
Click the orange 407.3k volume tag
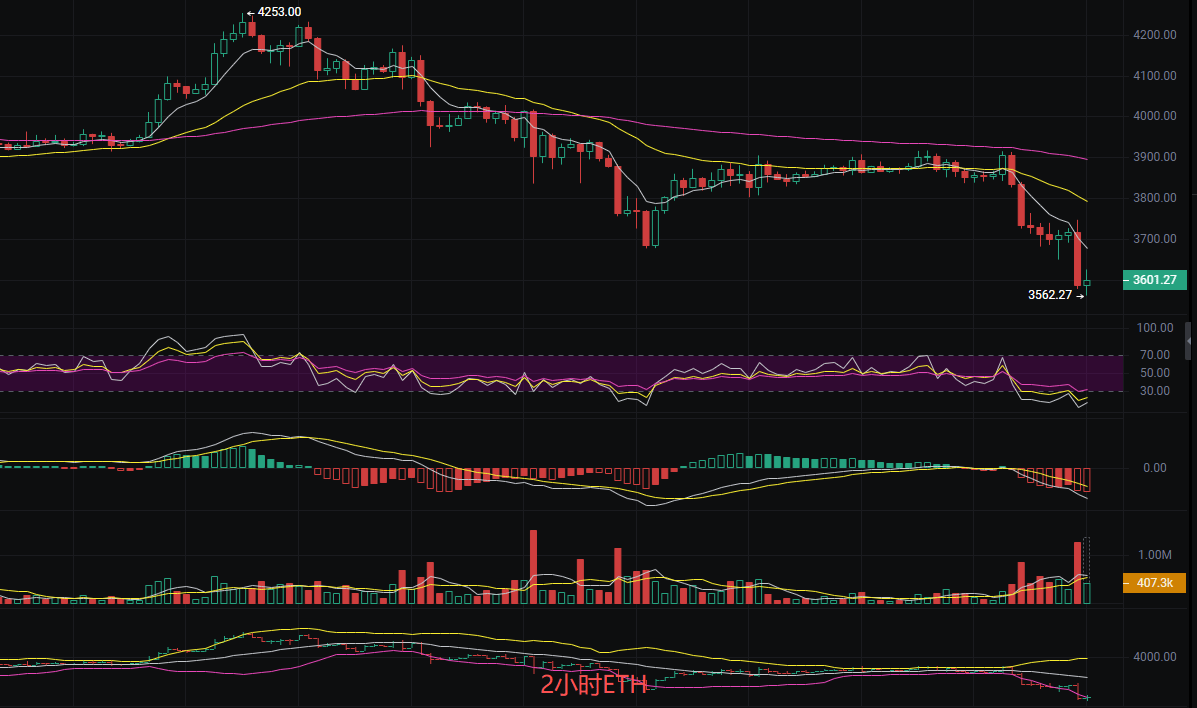1154,583
